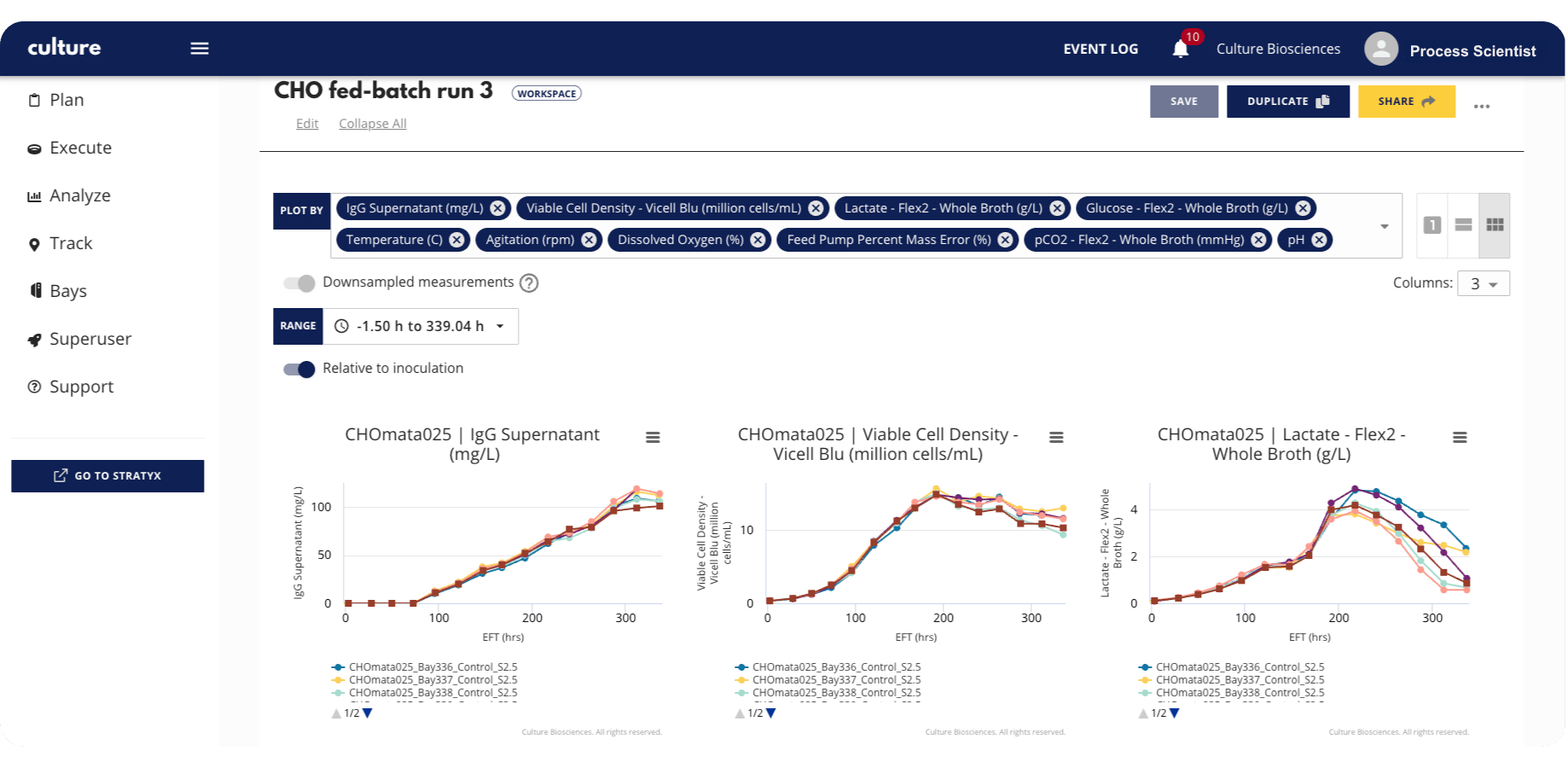Open the hamburger navigation menu
1568x768 pixels.
[200, 49]
